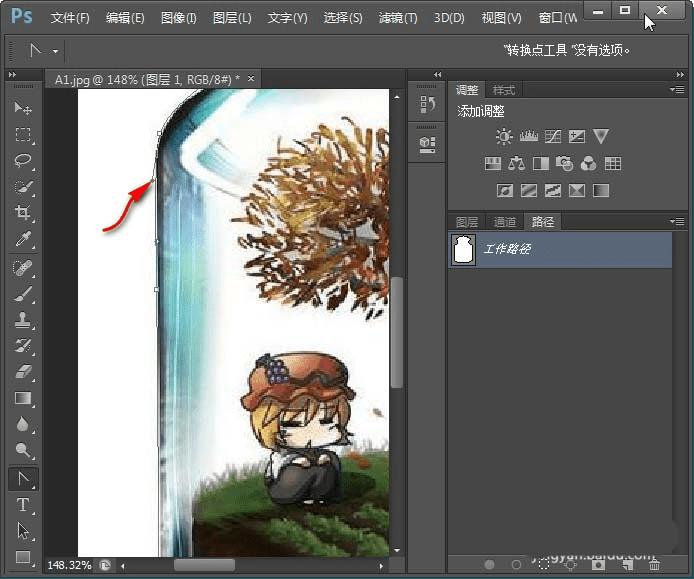Activate the Horizontal Type tool
The height and width of the screenshot is (579, 694).
coord(23,505)
